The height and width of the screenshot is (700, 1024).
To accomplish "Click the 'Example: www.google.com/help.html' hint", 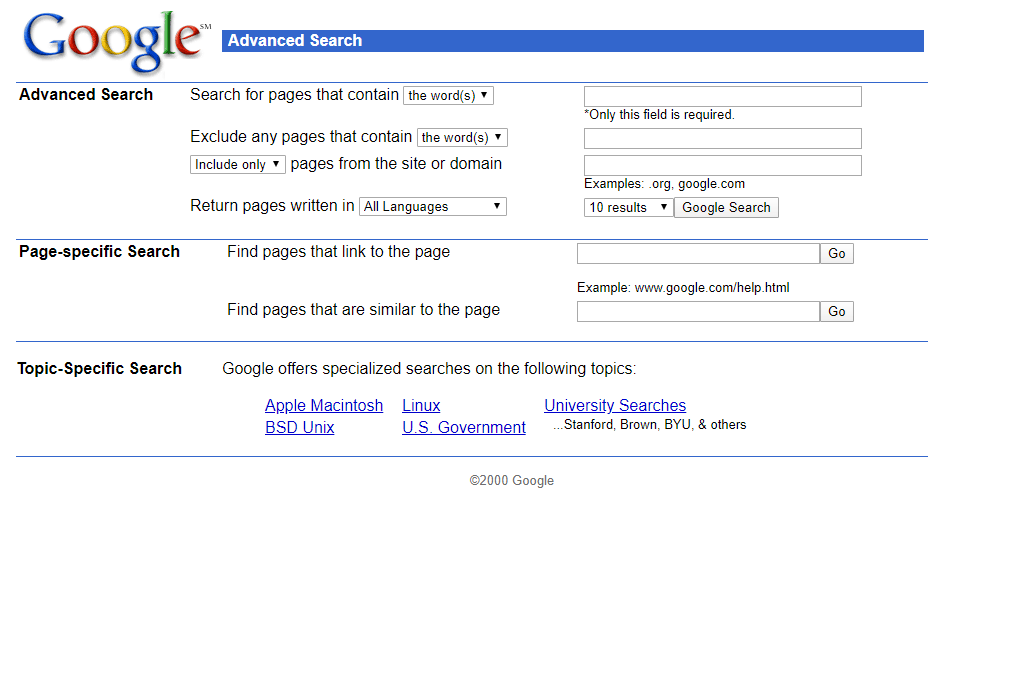I will click(x=683, y=288).
